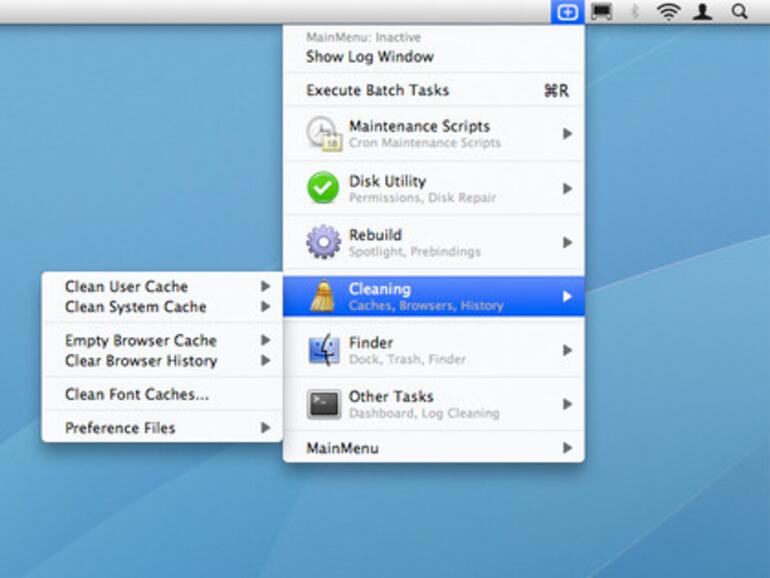Click the 'Permissions, Disk Repair' subtitle
Image resolution: width=770 pixels, height=578 pixels.
click(422, 197)
